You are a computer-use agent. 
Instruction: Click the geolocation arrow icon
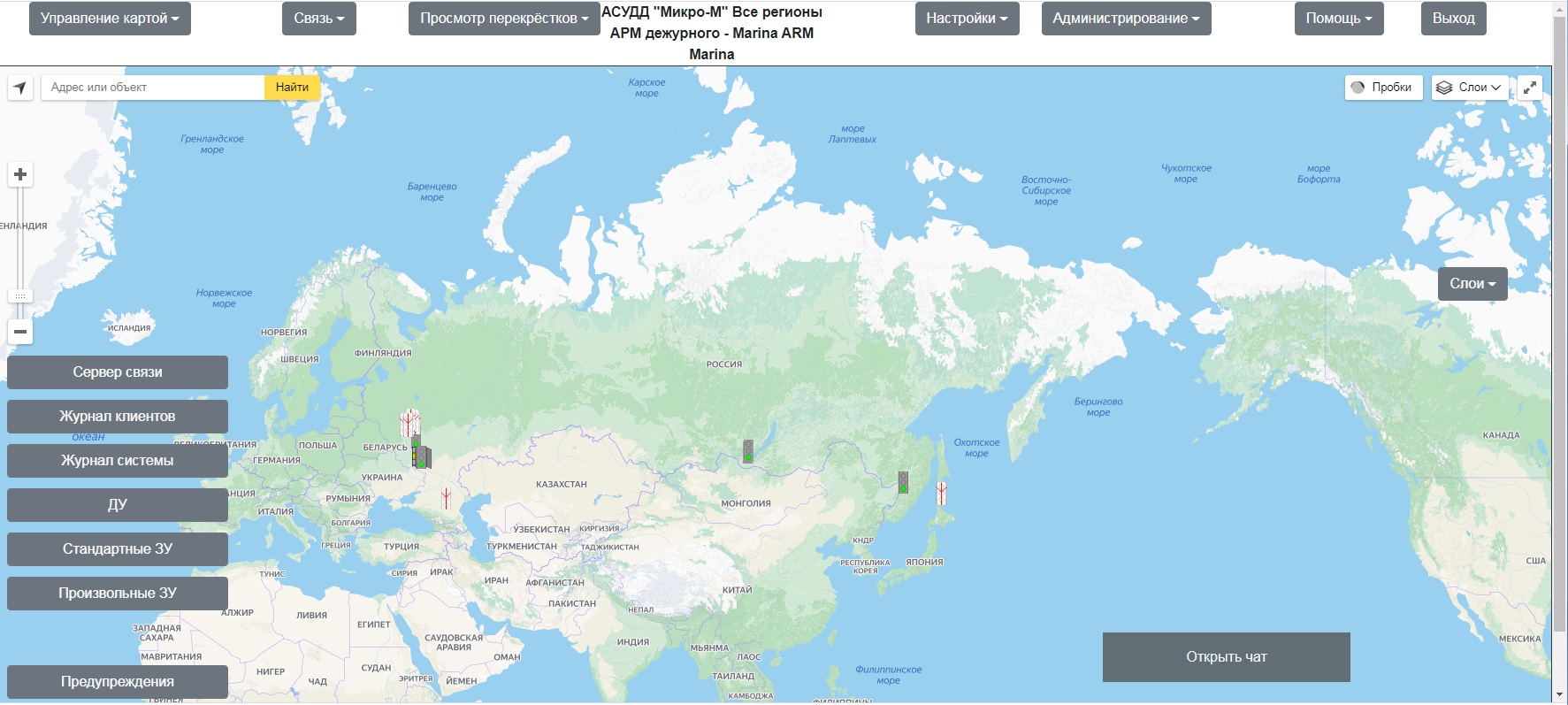pyautogui.click(x=20, y=88)
